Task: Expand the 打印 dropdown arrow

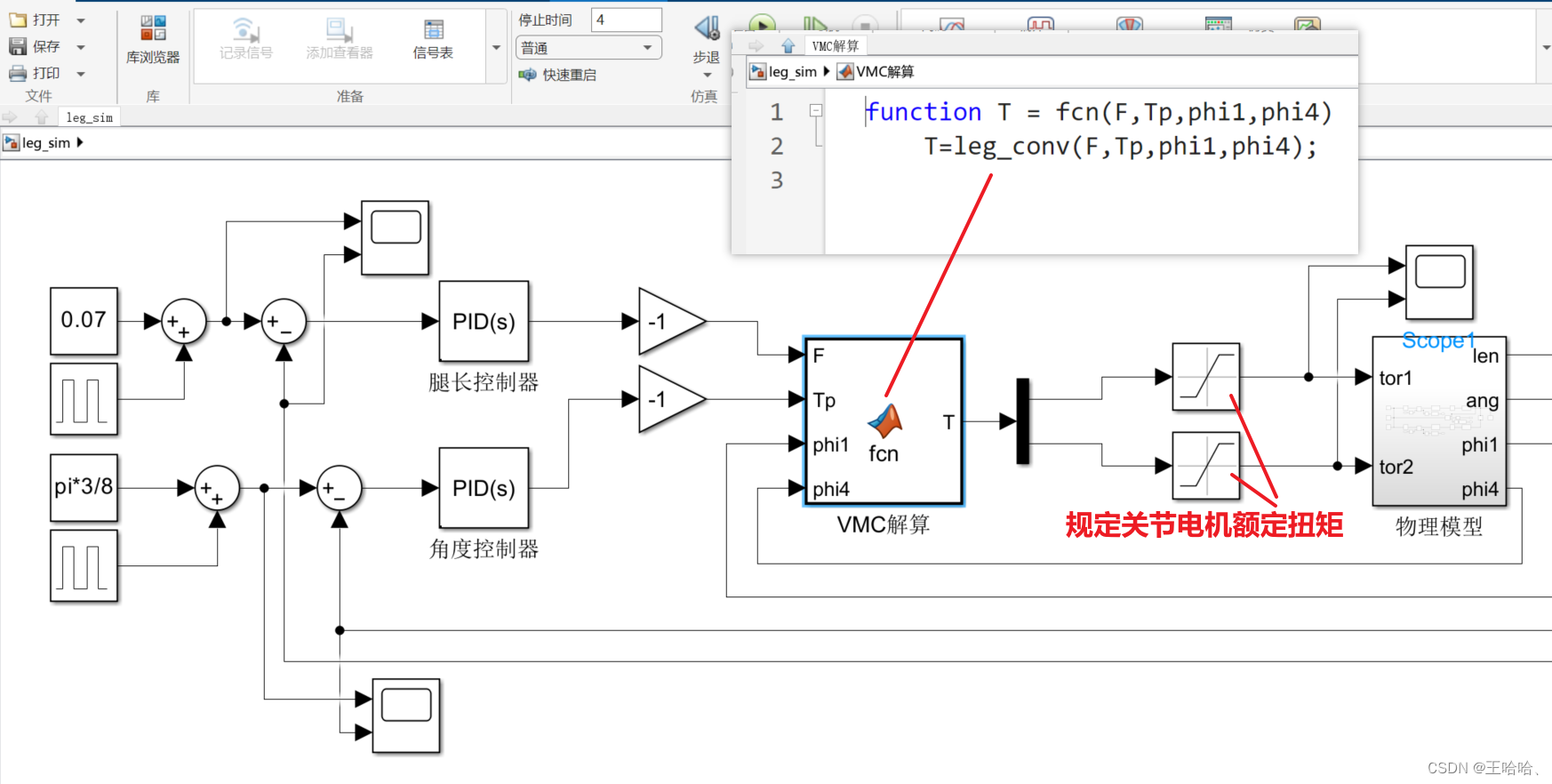Action: [81, 74]
